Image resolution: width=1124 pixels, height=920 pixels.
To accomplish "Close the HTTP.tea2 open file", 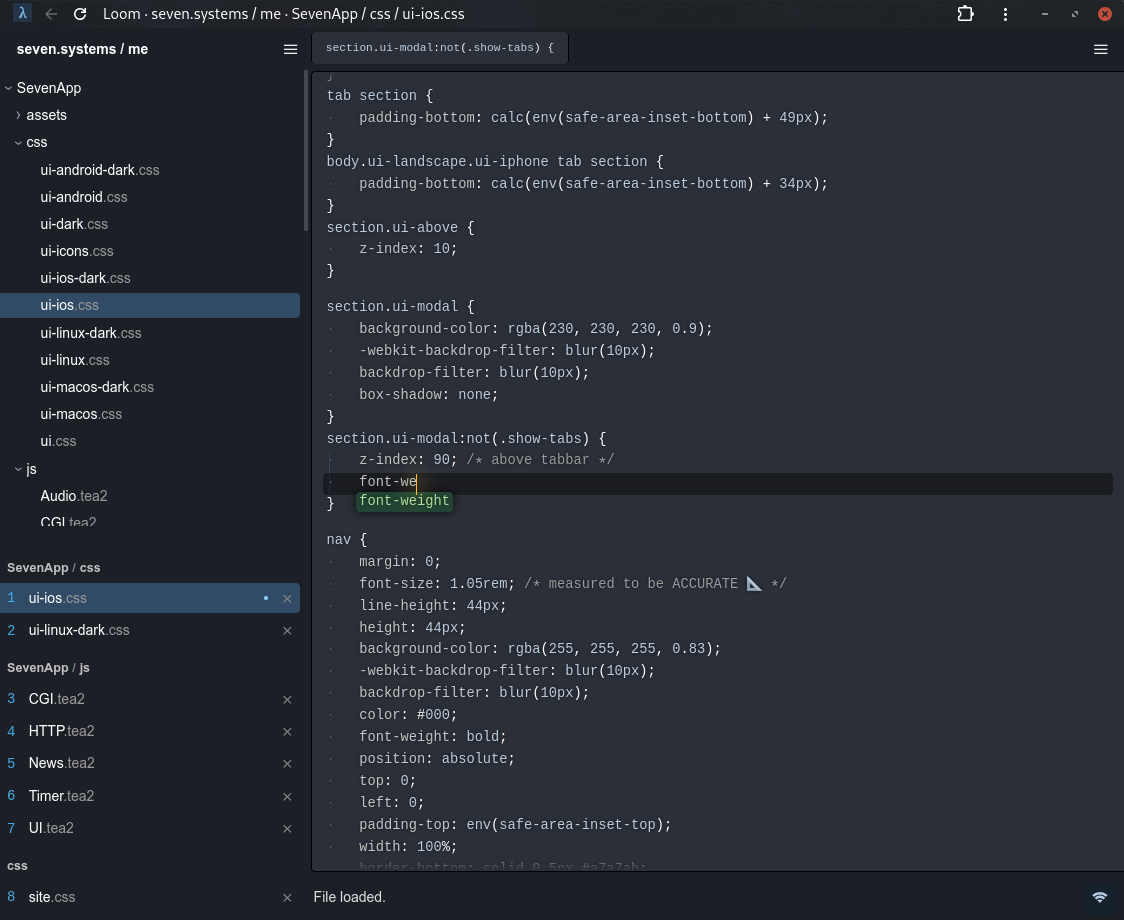I will tap(287, 732).
